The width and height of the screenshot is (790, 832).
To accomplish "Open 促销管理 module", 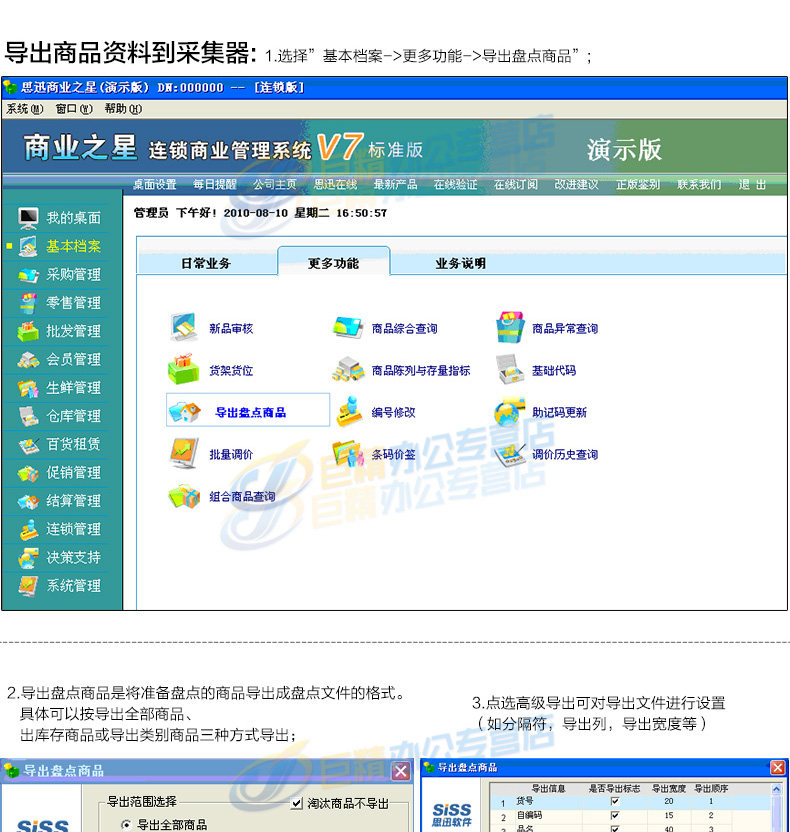I will pyautogui.click(x=59, y=472).
